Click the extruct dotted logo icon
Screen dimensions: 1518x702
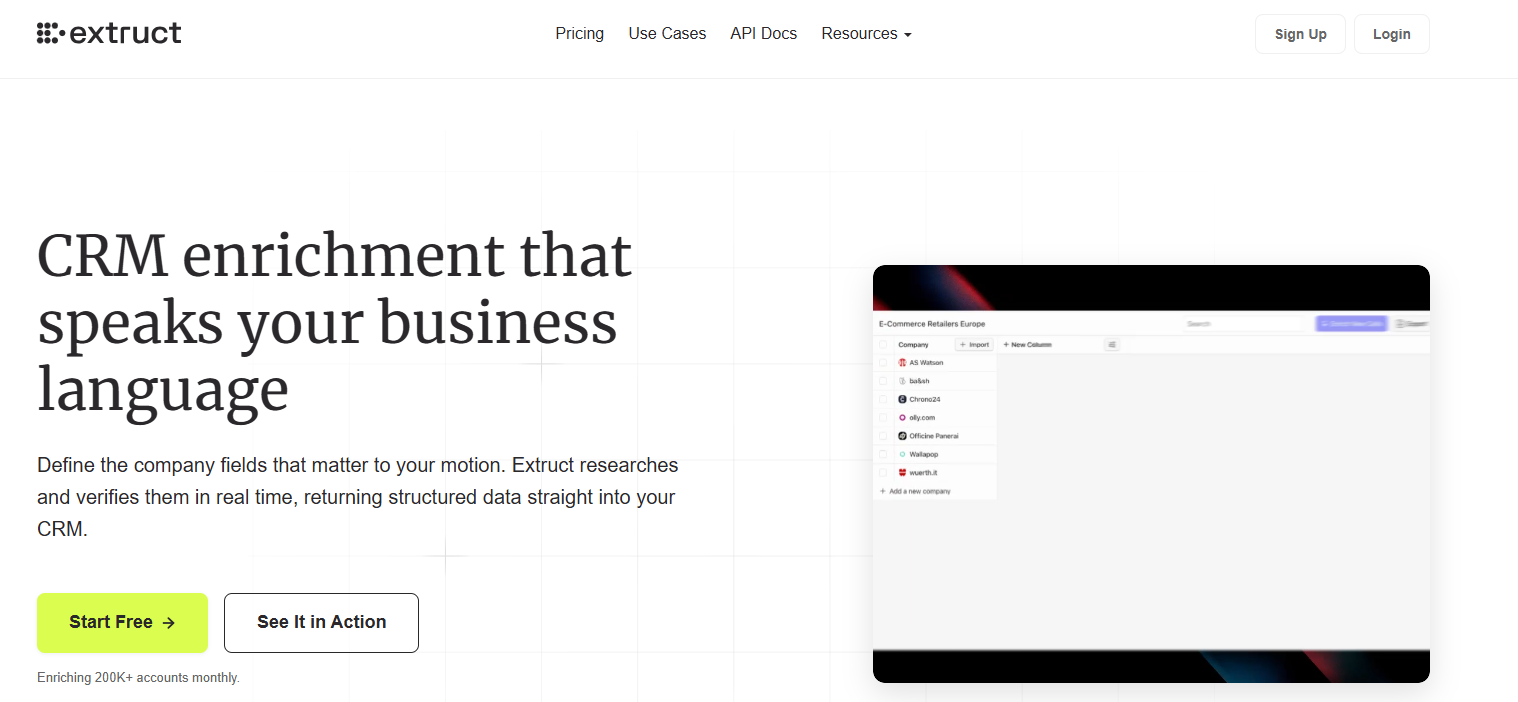(x=50, y=34)
